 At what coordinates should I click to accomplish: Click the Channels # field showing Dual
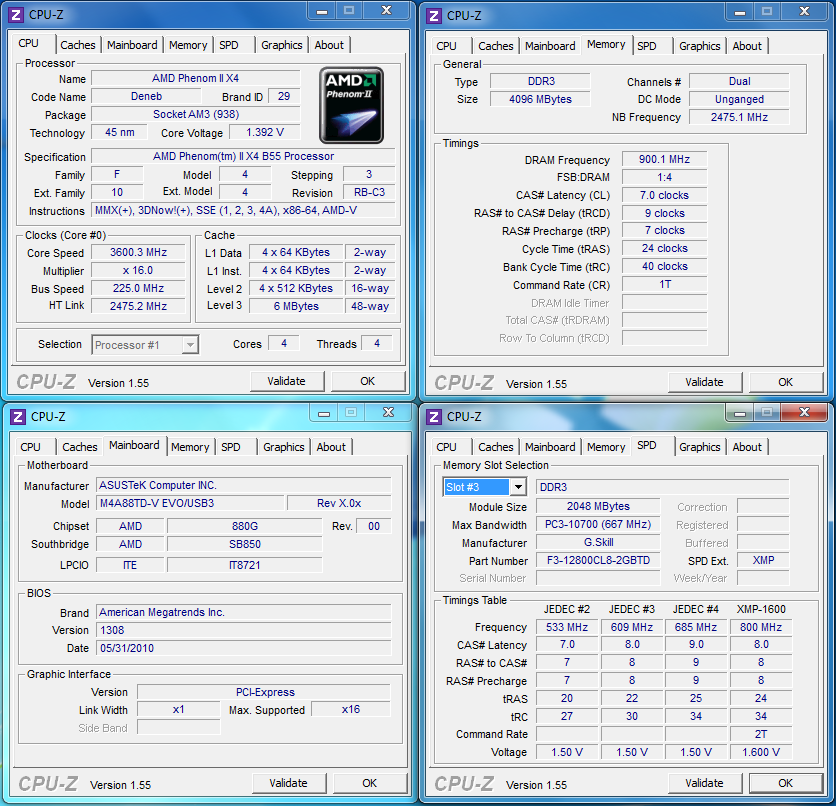pos(739,81)
